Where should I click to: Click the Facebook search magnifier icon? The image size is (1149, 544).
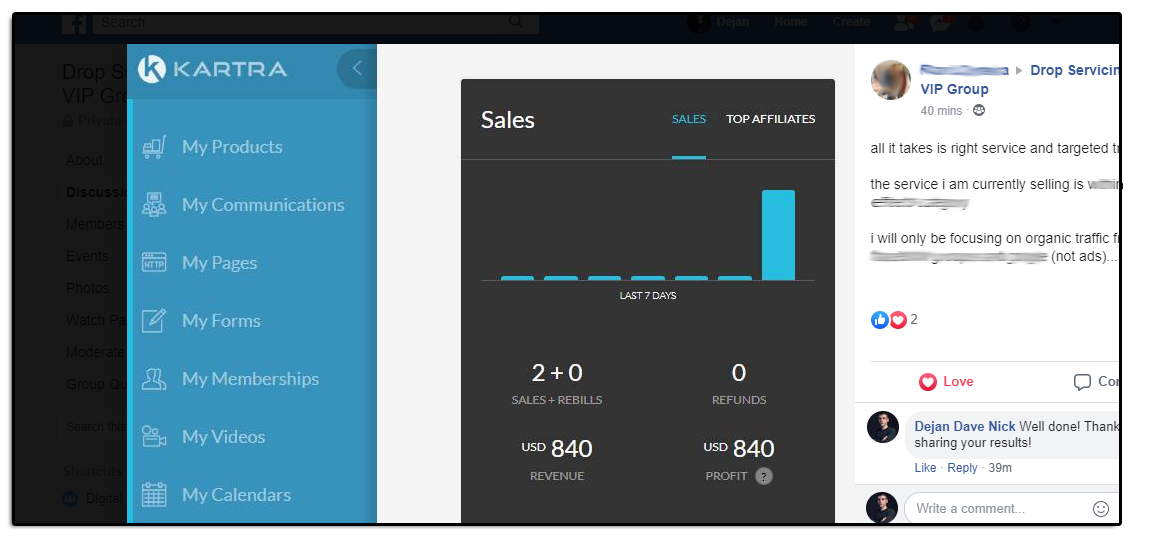coord(517,23)
